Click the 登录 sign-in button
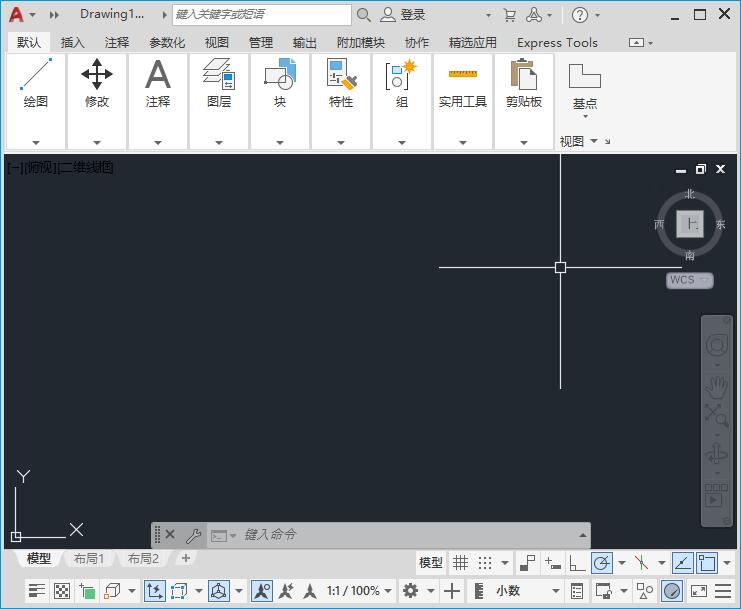 pyautogui.click(x=404, y=15)
